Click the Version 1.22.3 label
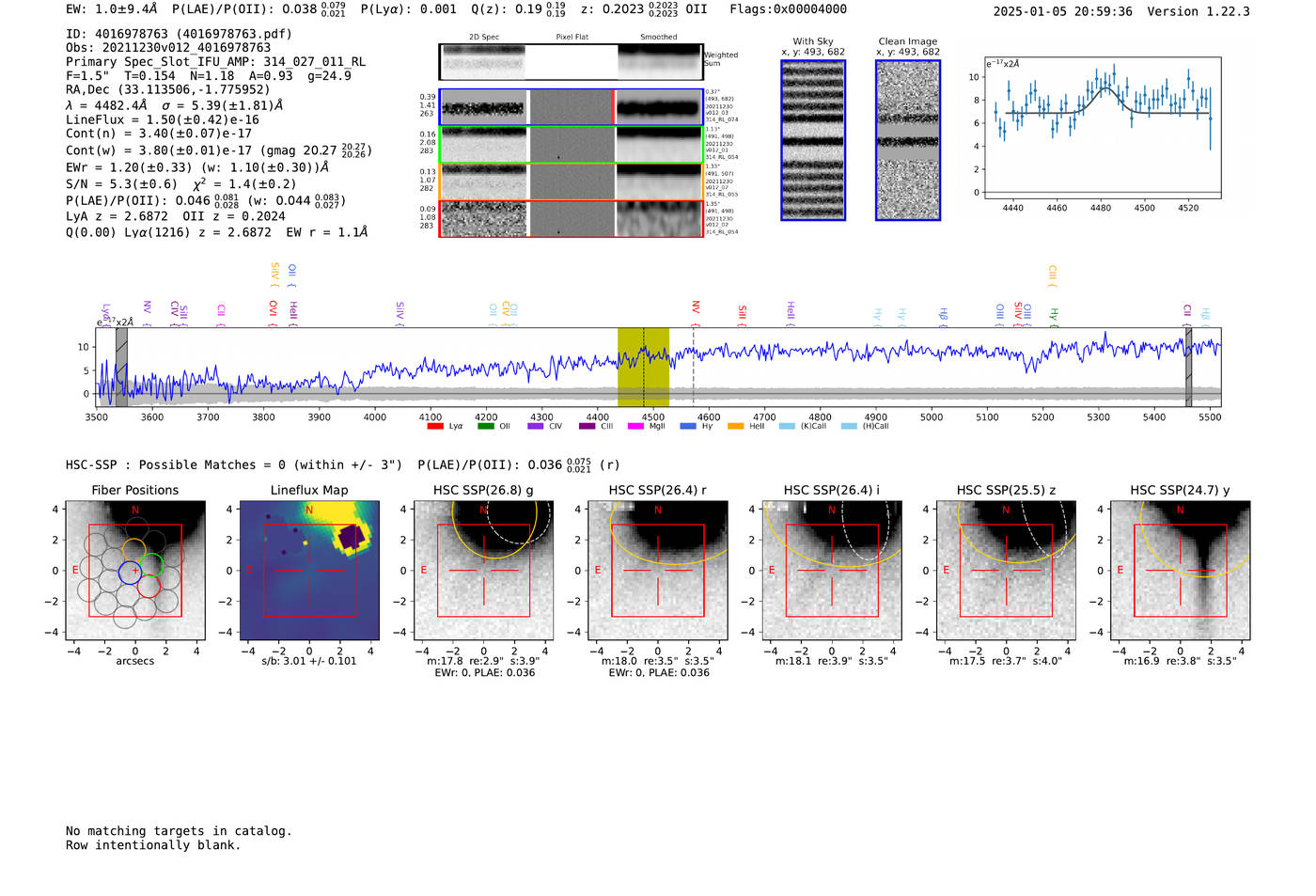The image size is (1316, 896). (x=1198, y=11)
